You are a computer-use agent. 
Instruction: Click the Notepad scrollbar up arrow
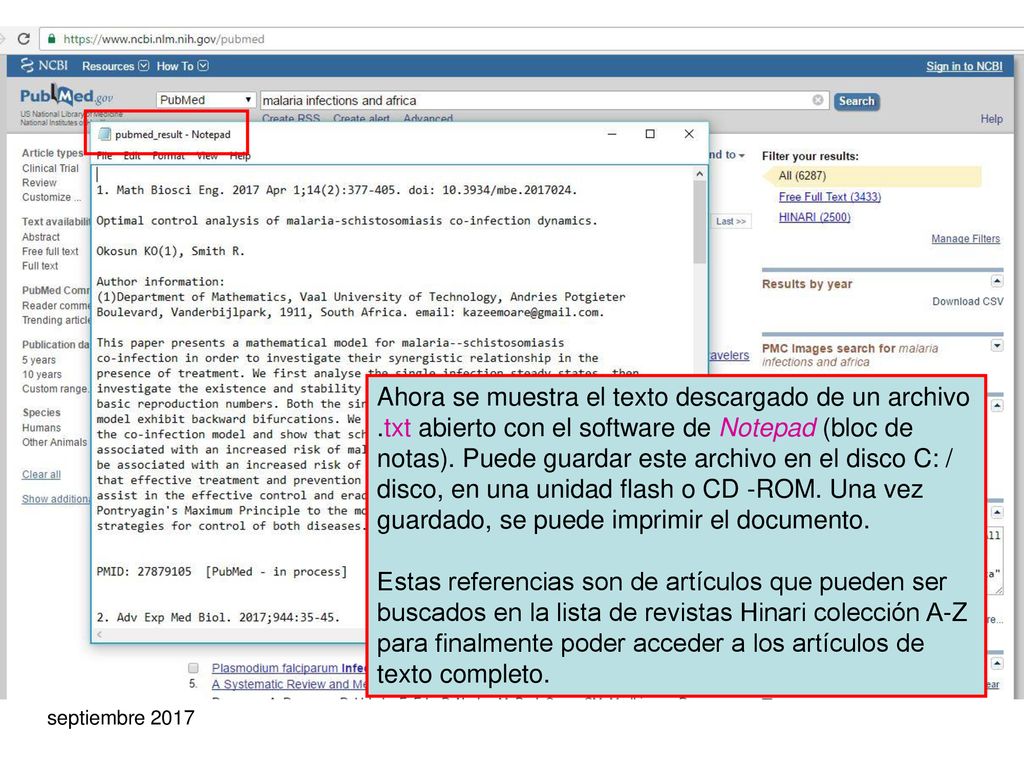(x=699, y=174)
